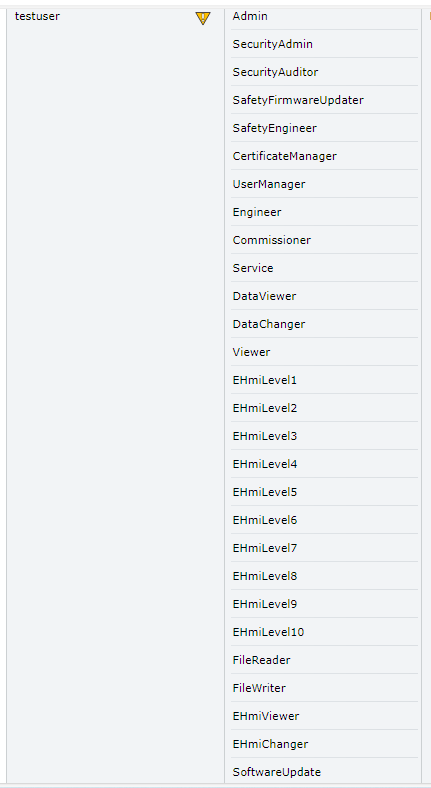
Task: Click the yellow warning icon beside testuser
Action: pyautogui.click(x=202, y=19)
